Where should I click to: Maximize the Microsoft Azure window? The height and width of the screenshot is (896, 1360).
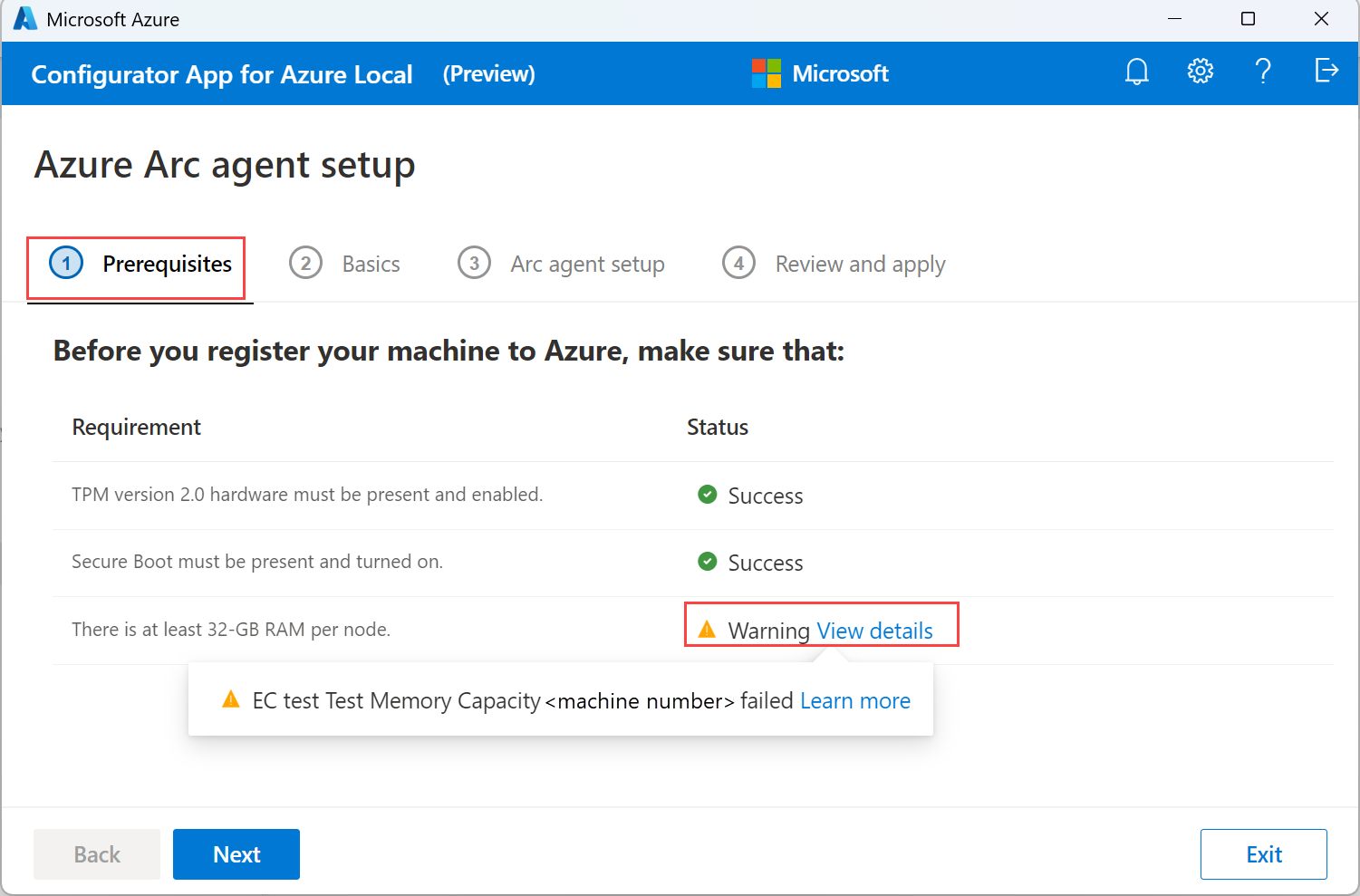1248,19
